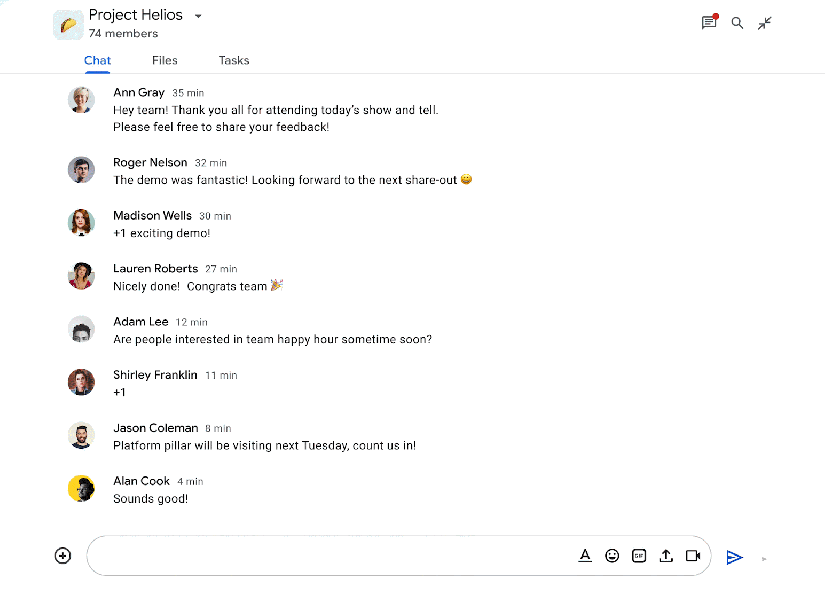This screenshot has height=595, width=825.
Task: Open the emoji picker in the message bar
Action: tap(612, 555)
